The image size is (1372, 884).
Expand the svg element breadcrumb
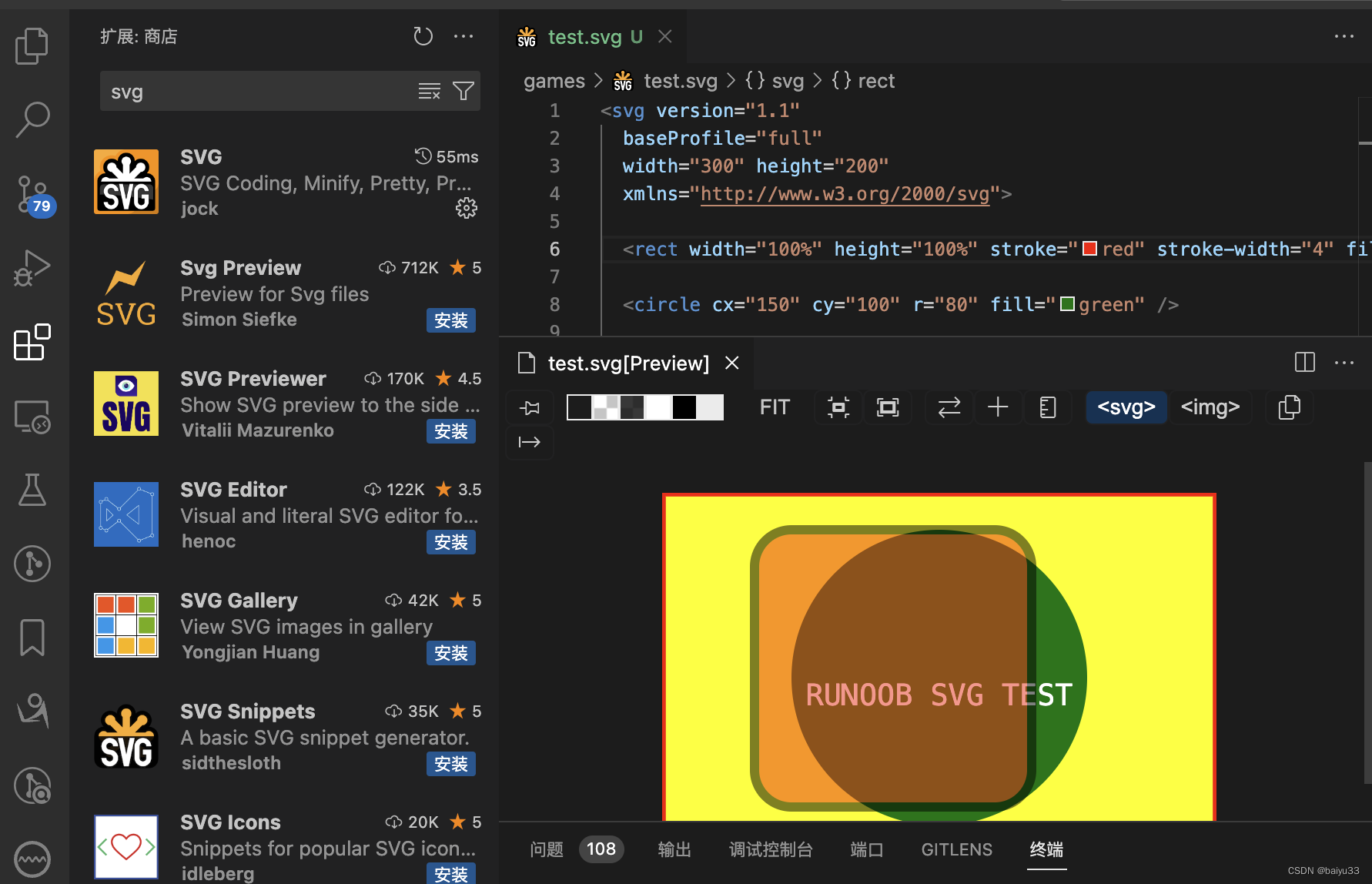(775, 81)
